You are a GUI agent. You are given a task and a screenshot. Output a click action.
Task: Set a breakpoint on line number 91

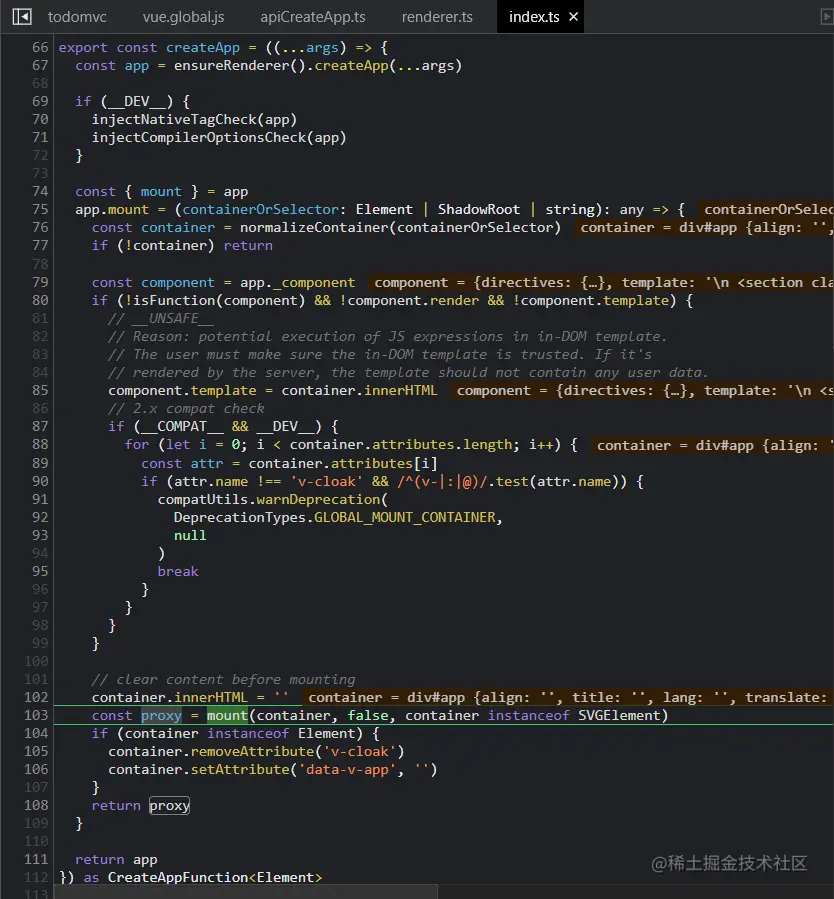pos(40,499)
